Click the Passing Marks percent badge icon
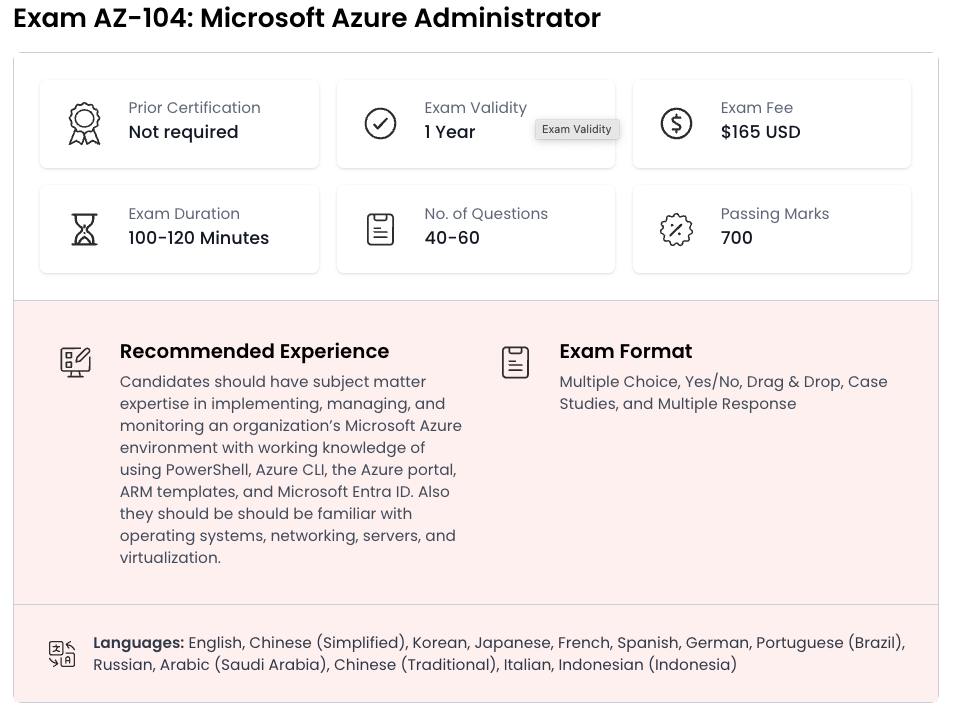This screenshot has width=966, height=719. click(x=676, y=230)
